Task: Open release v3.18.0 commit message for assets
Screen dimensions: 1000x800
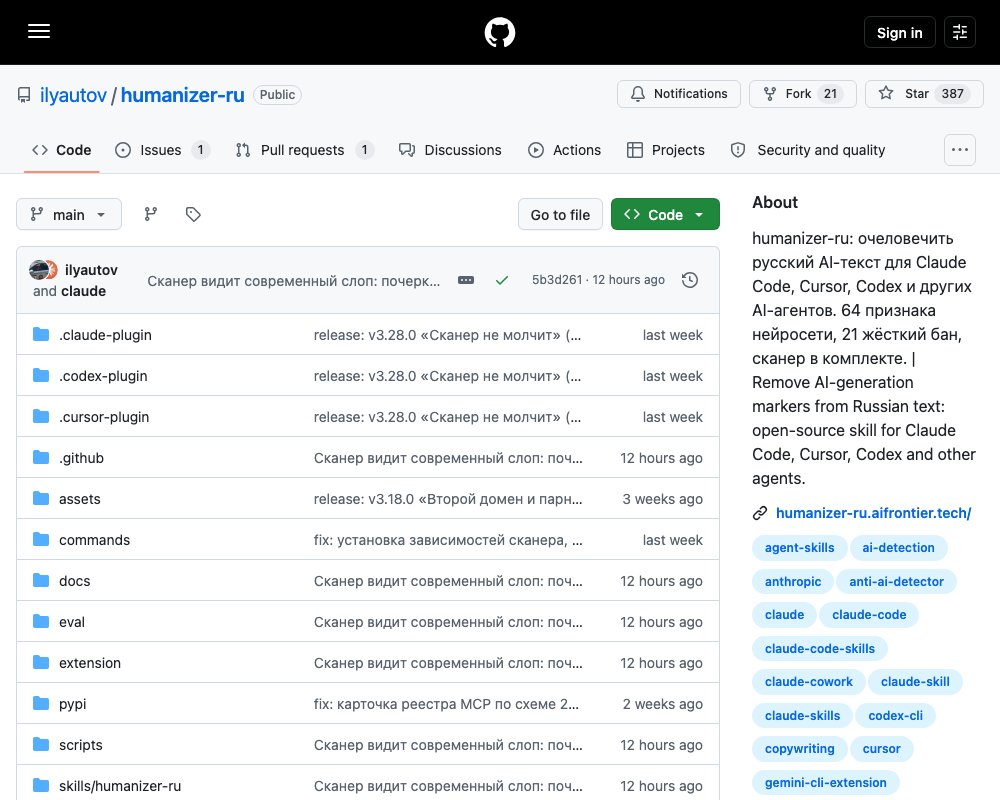Action: [448, 499]
